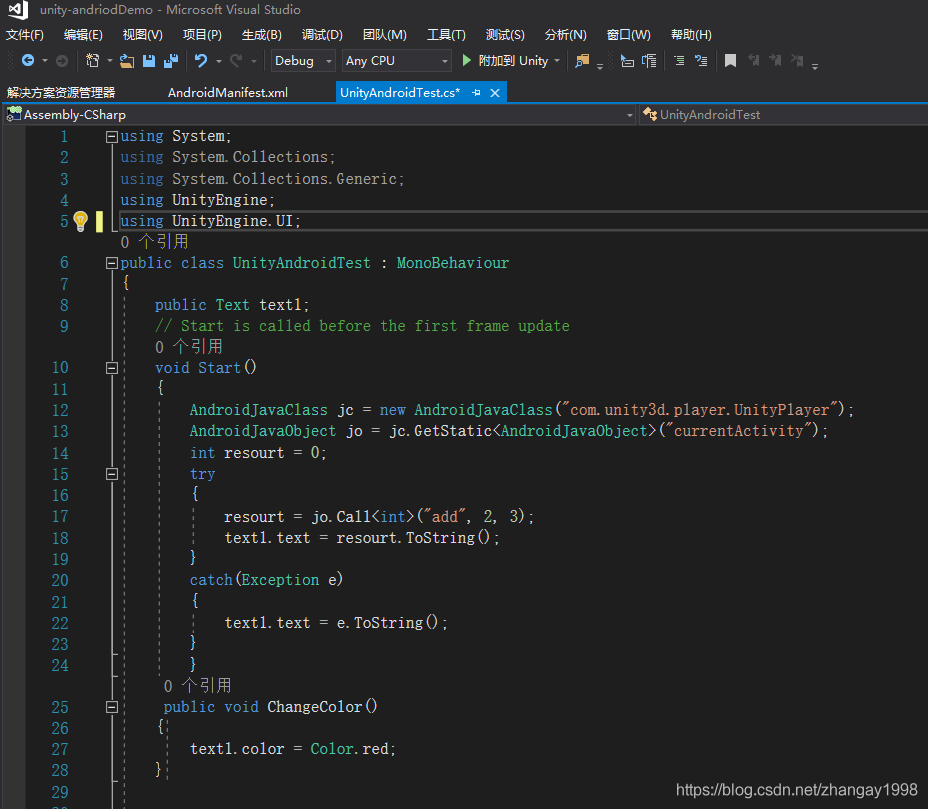Pin the UnityAndroidTest.cs tab
The image size is (928, 809).
tap(476, 93)
